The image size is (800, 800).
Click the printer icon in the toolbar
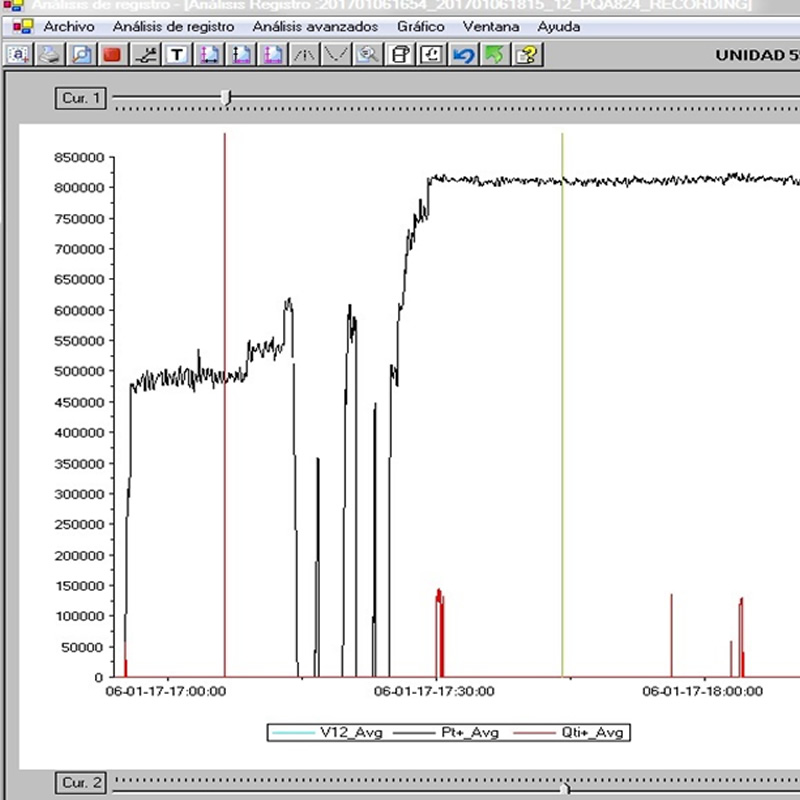[49, 55]
